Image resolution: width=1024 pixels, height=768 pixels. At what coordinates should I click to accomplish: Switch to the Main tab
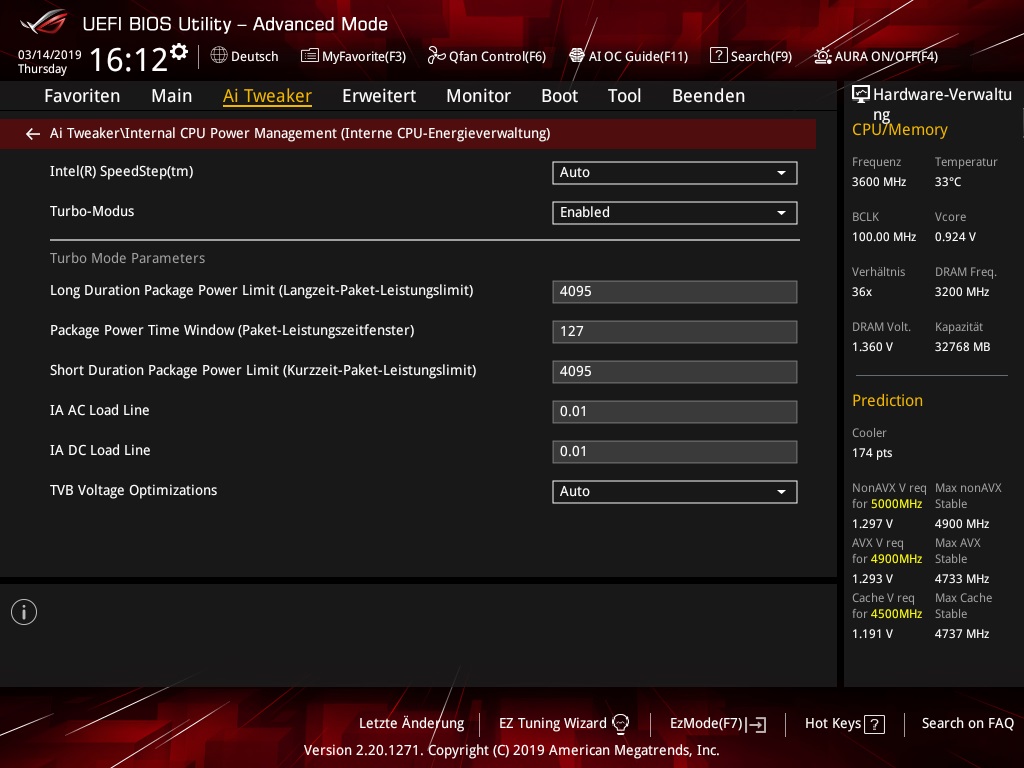tap(172, 96)
